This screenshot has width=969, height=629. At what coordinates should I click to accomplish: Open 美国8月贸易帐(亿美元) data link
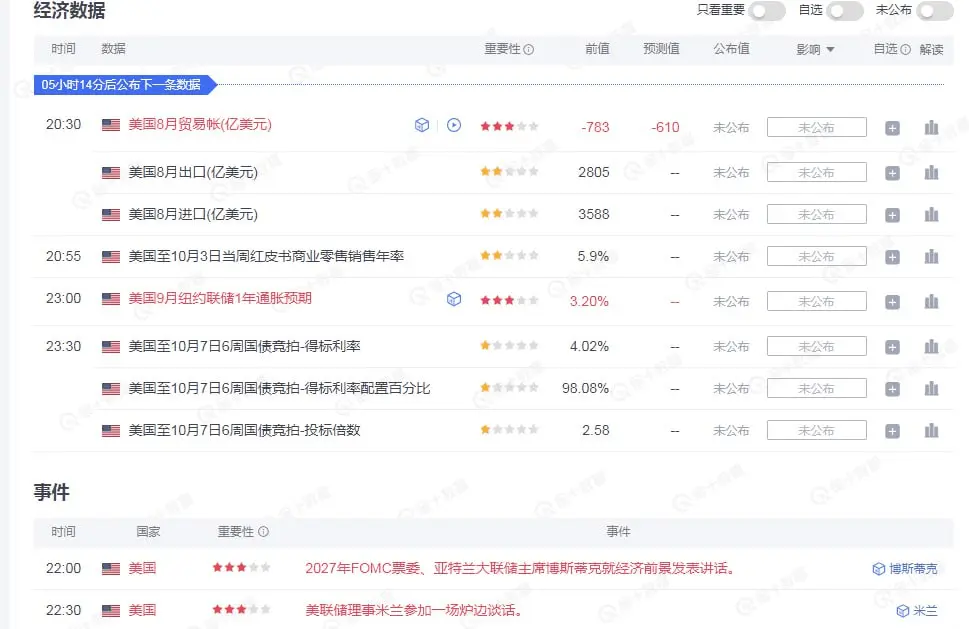200,125
